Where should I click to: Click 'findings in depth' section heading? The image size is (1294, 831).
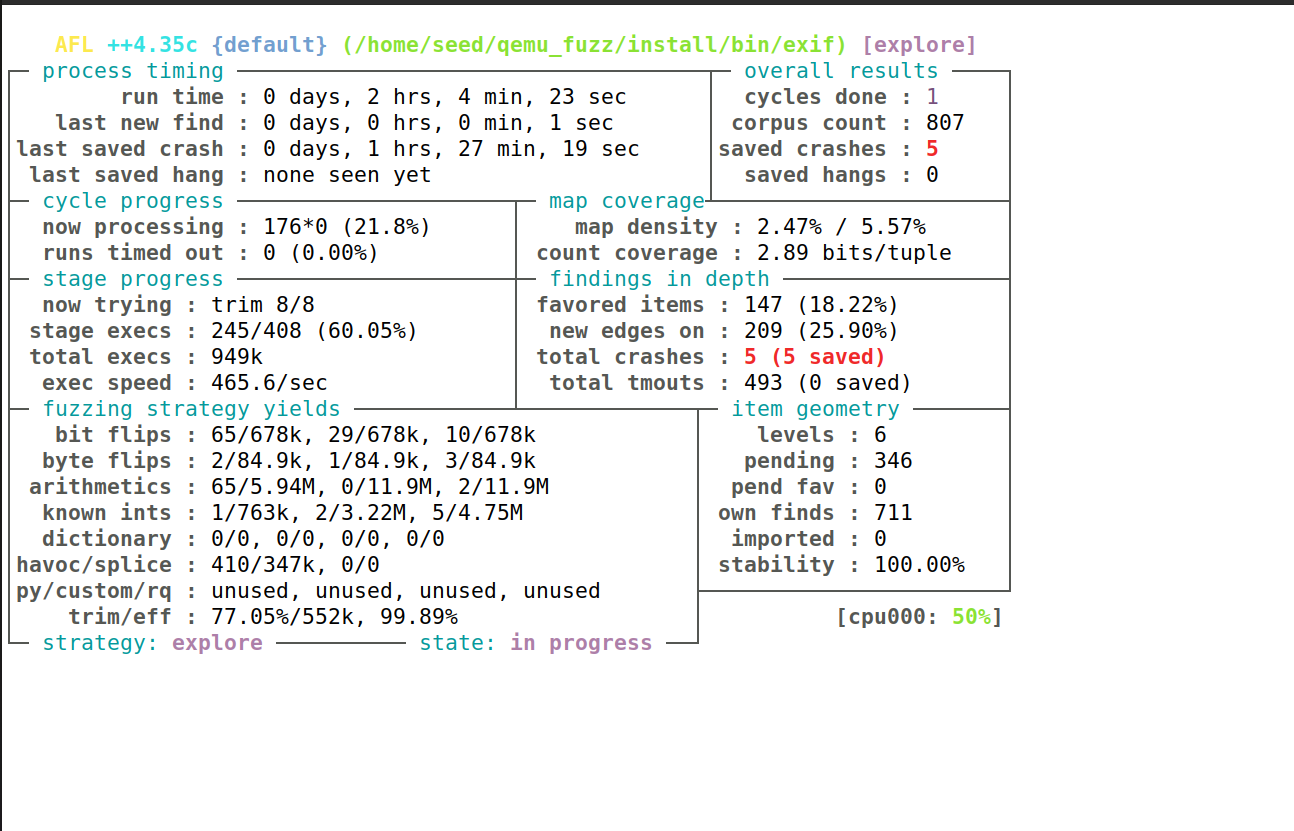pos(659,279)
